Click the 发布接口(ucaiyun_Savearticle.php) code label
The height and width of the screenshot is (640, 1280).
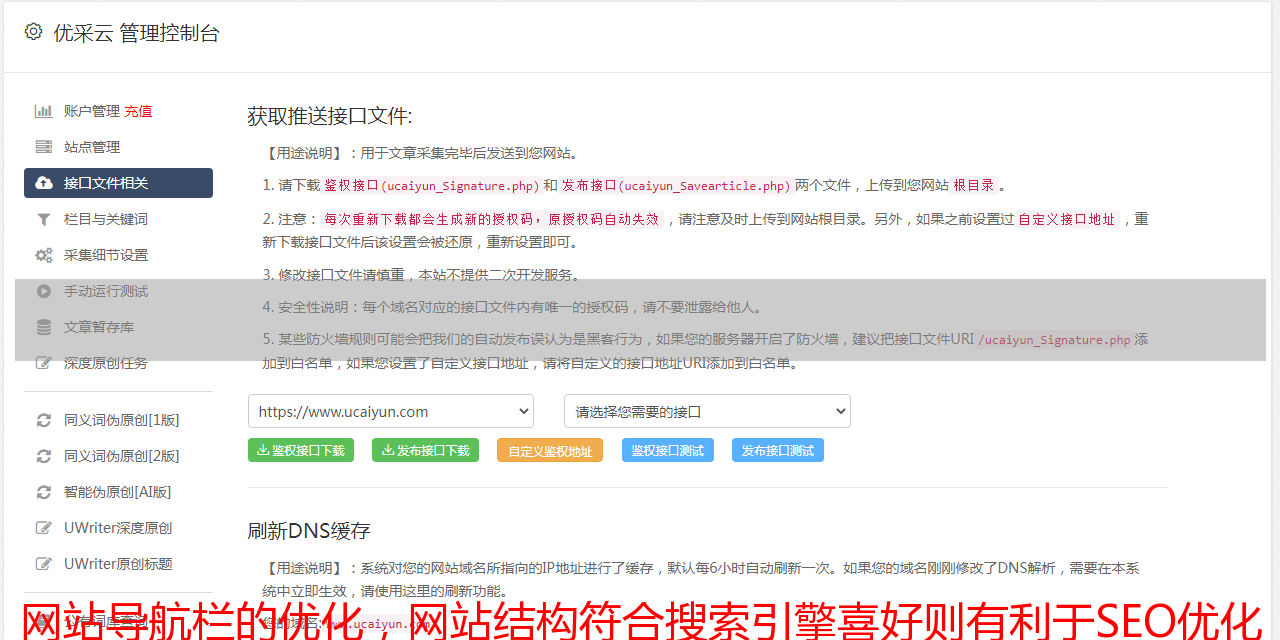676,186
